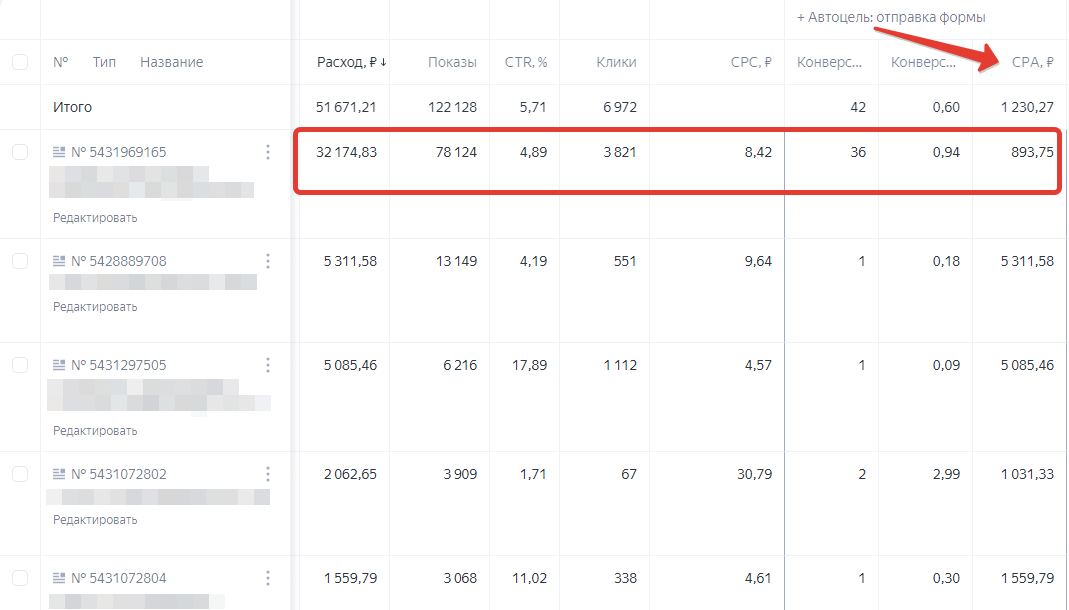The width and height of the screenshot is (1069, 610).
Task: Open three-dot menu for campaign 5431072804
Action: click(x=268, y=578)
